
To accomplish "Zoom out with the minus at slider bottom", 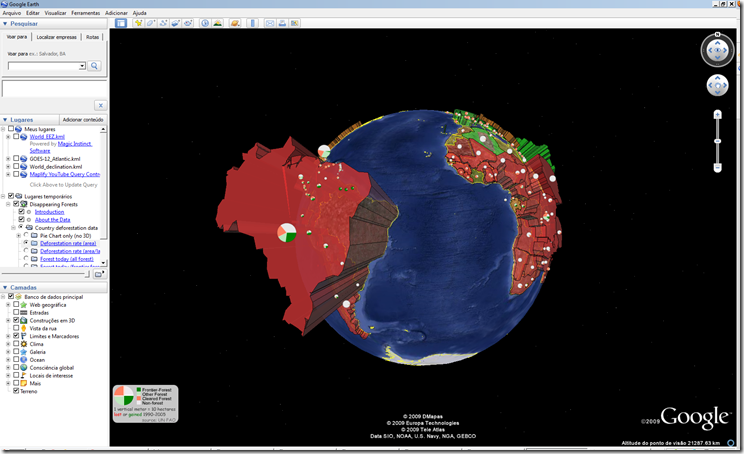I will pos(717,167).
